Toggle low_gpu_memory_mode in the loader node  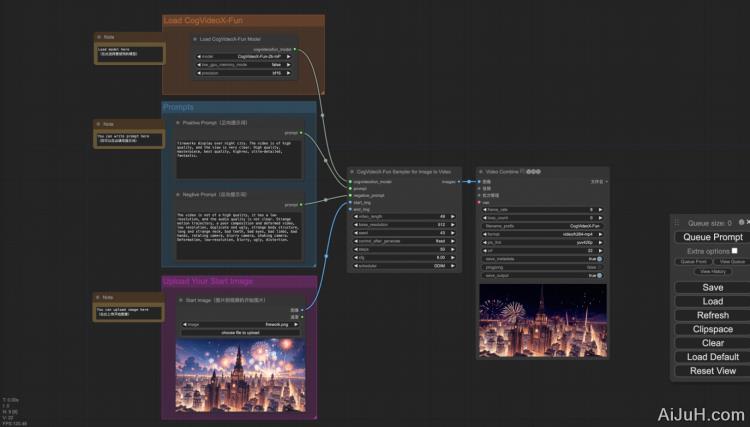pos(246,65)
